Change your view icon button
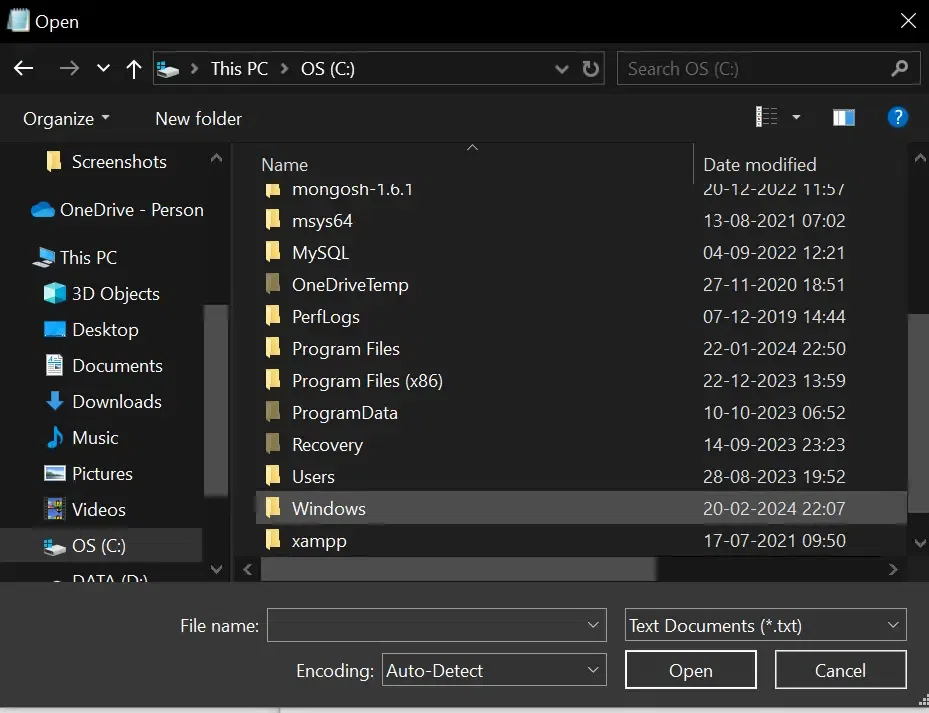Screen dimensions: 929x713 coord(766,117)
